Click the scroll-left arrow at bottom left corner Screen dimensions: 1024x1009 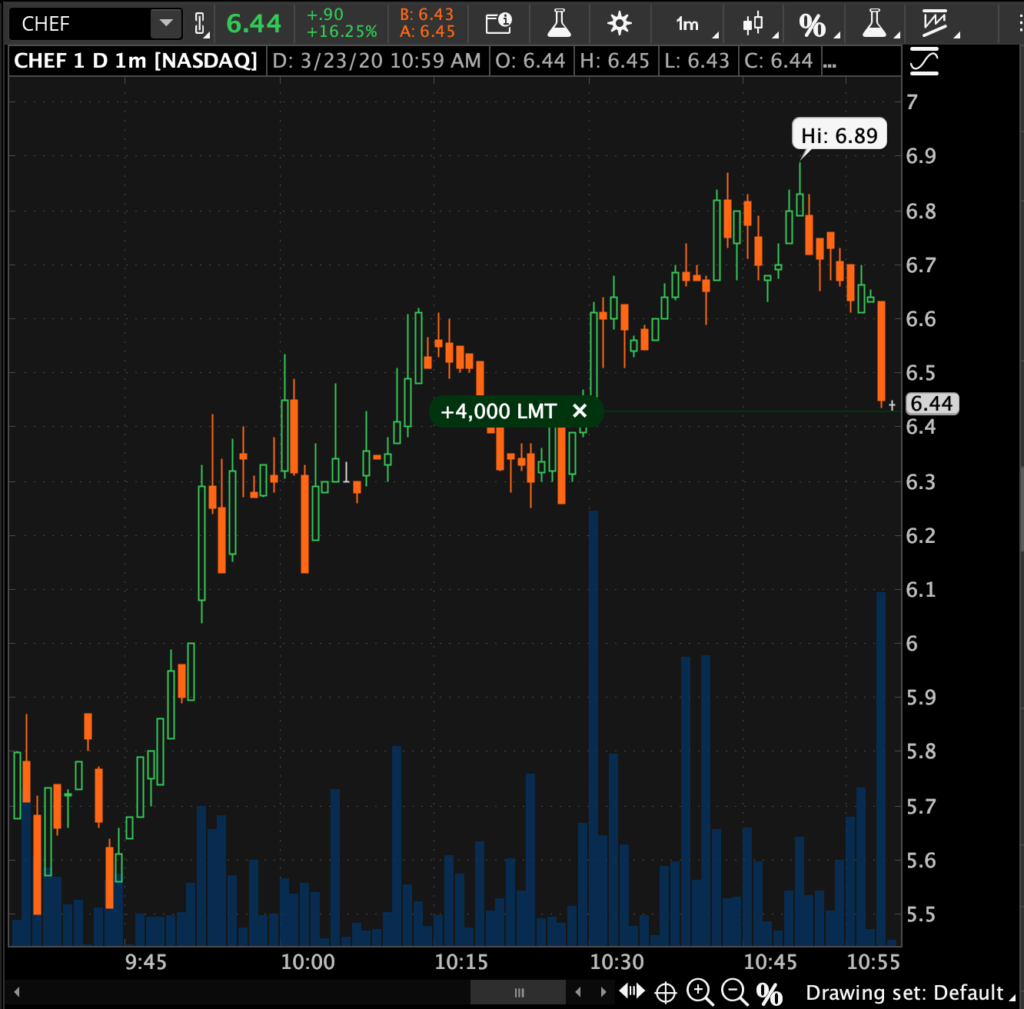[16, 992]
